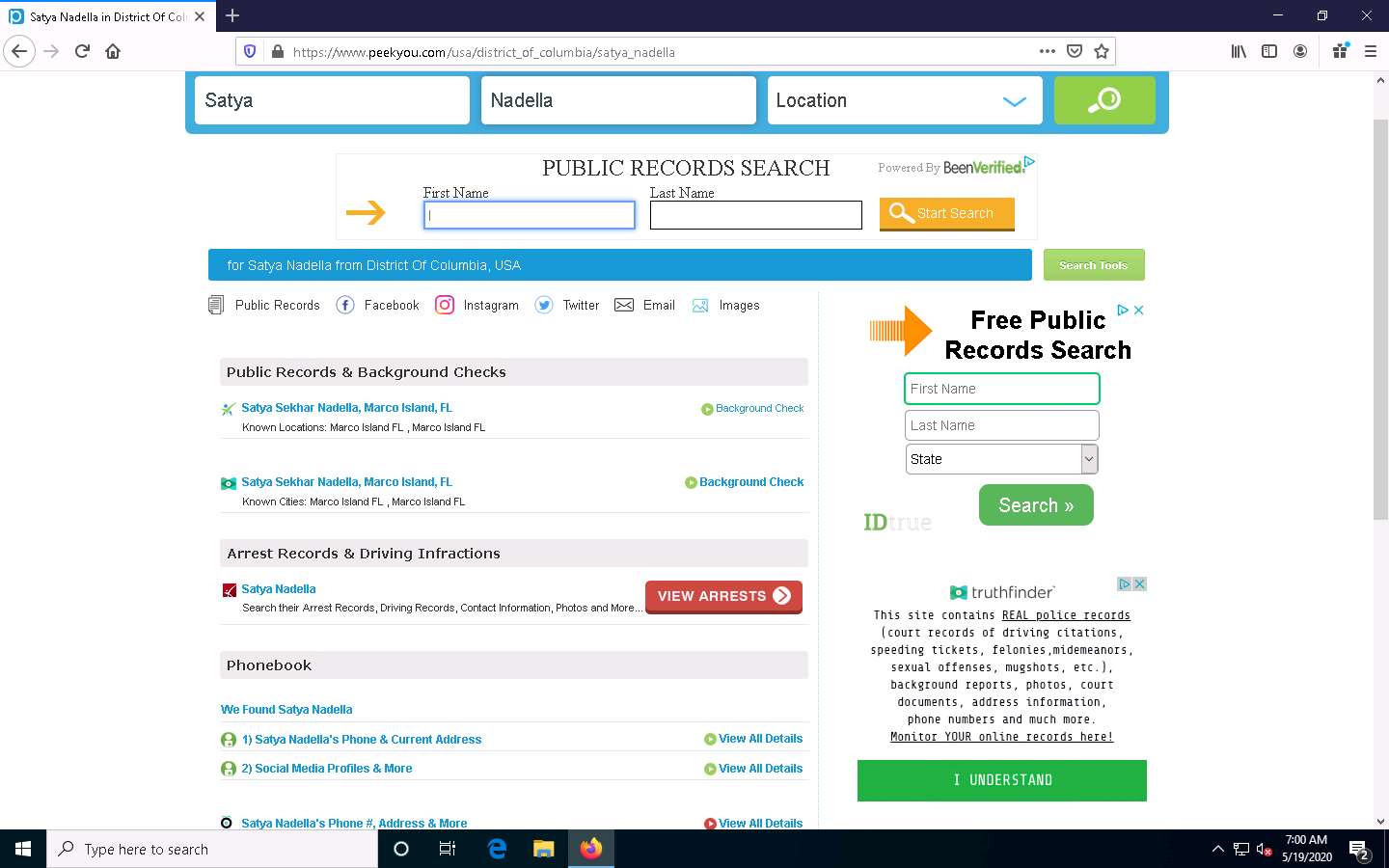The width and height of the screenshot is (1389, 868).
Task: Launch Microsoft Edge from taskbar
Action: coord(497,849)
